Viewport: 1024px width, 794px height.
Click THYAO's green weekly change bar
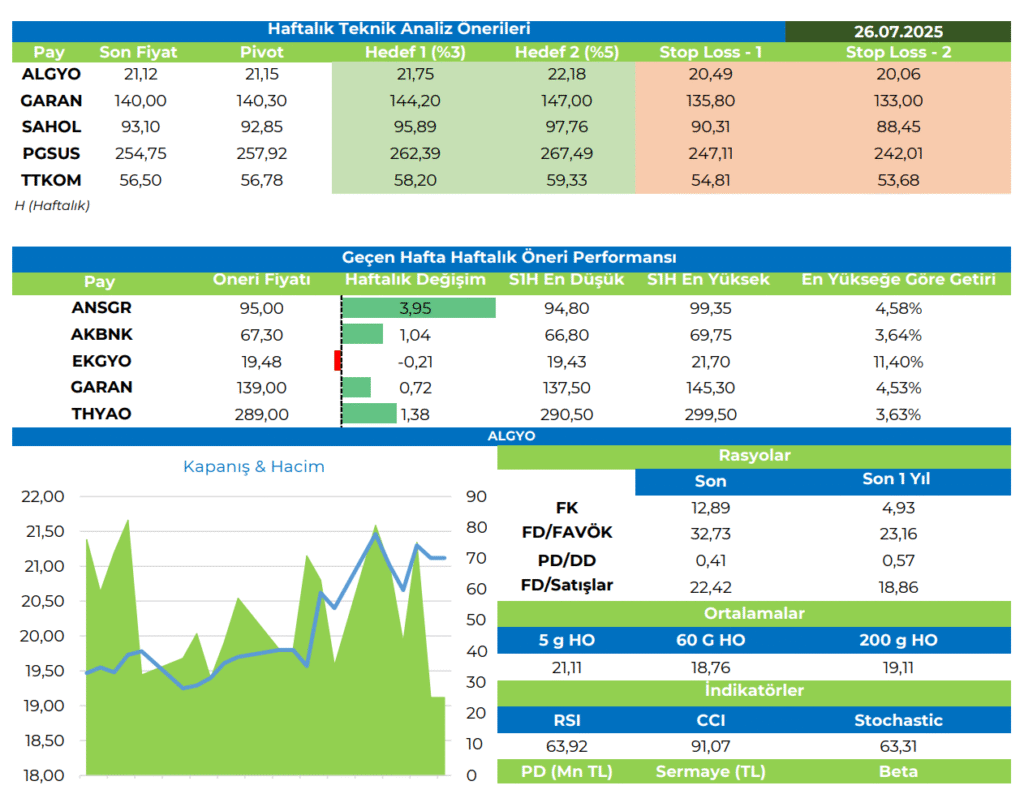point(369,414)
